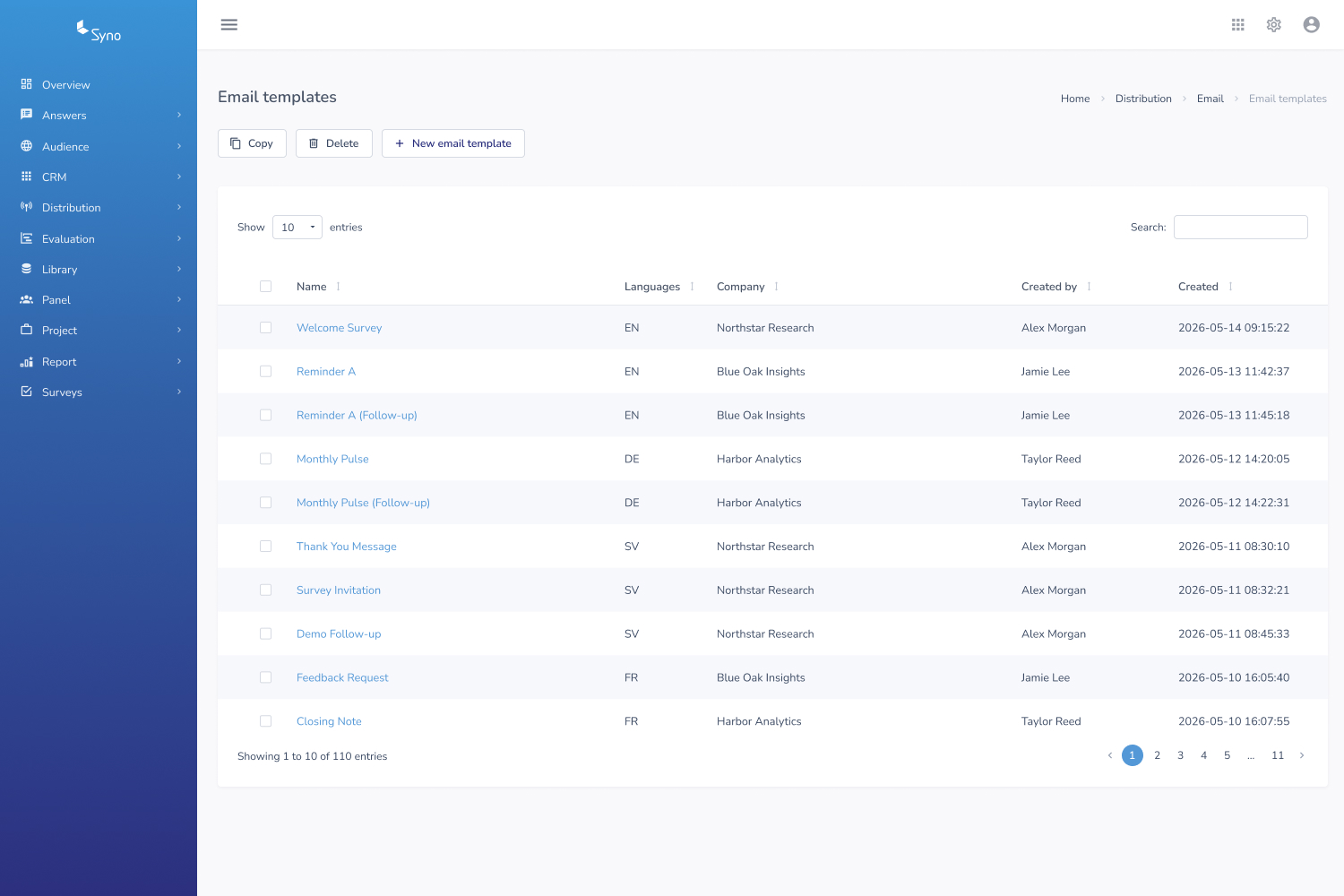Image resolution: width=1344 pixels, height=896 pixels.
Task: Click the Syno logo
Action: [x=99, y=31]
